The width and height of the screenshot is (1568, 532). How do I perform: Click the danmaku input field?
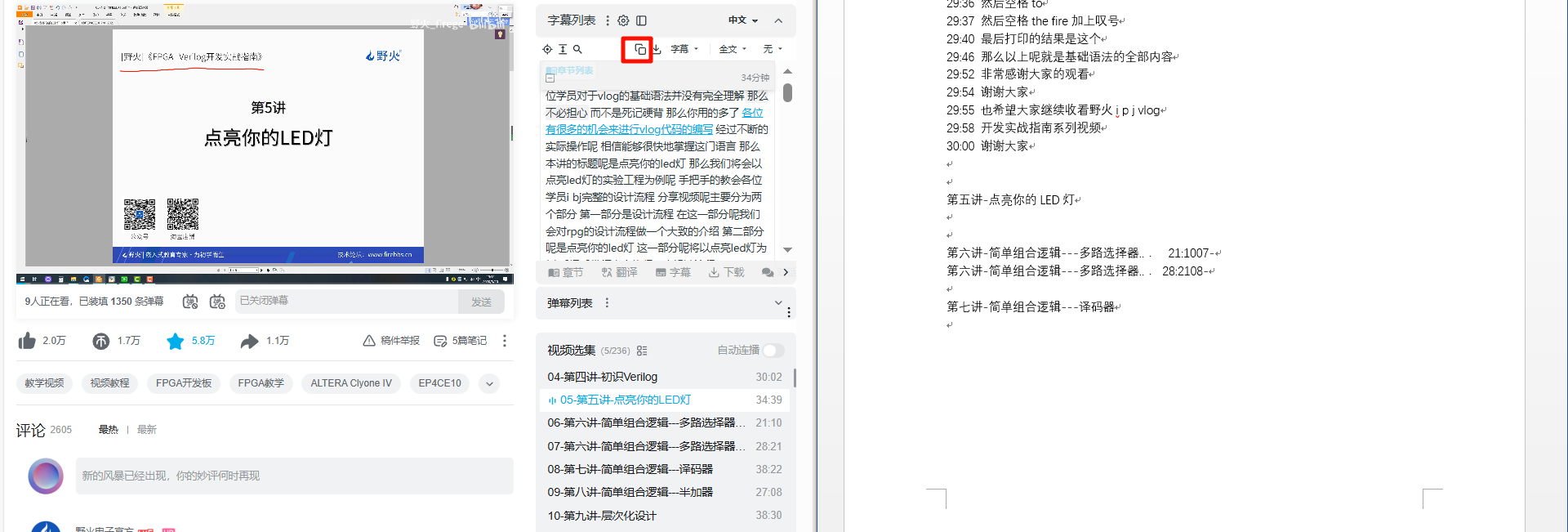click(x=346, y=301)
